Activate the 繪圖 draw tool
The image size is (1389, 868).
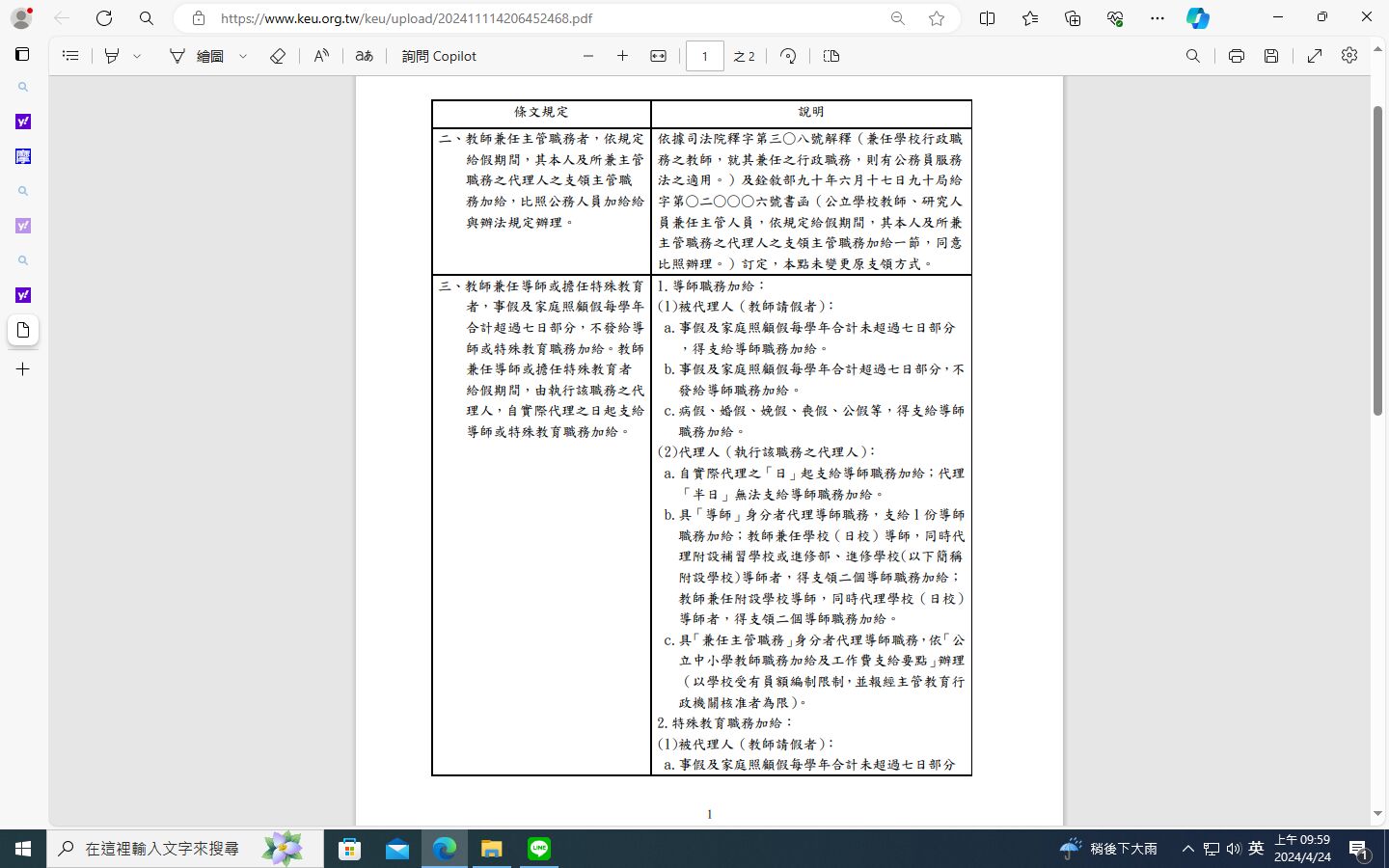point(197,56)
